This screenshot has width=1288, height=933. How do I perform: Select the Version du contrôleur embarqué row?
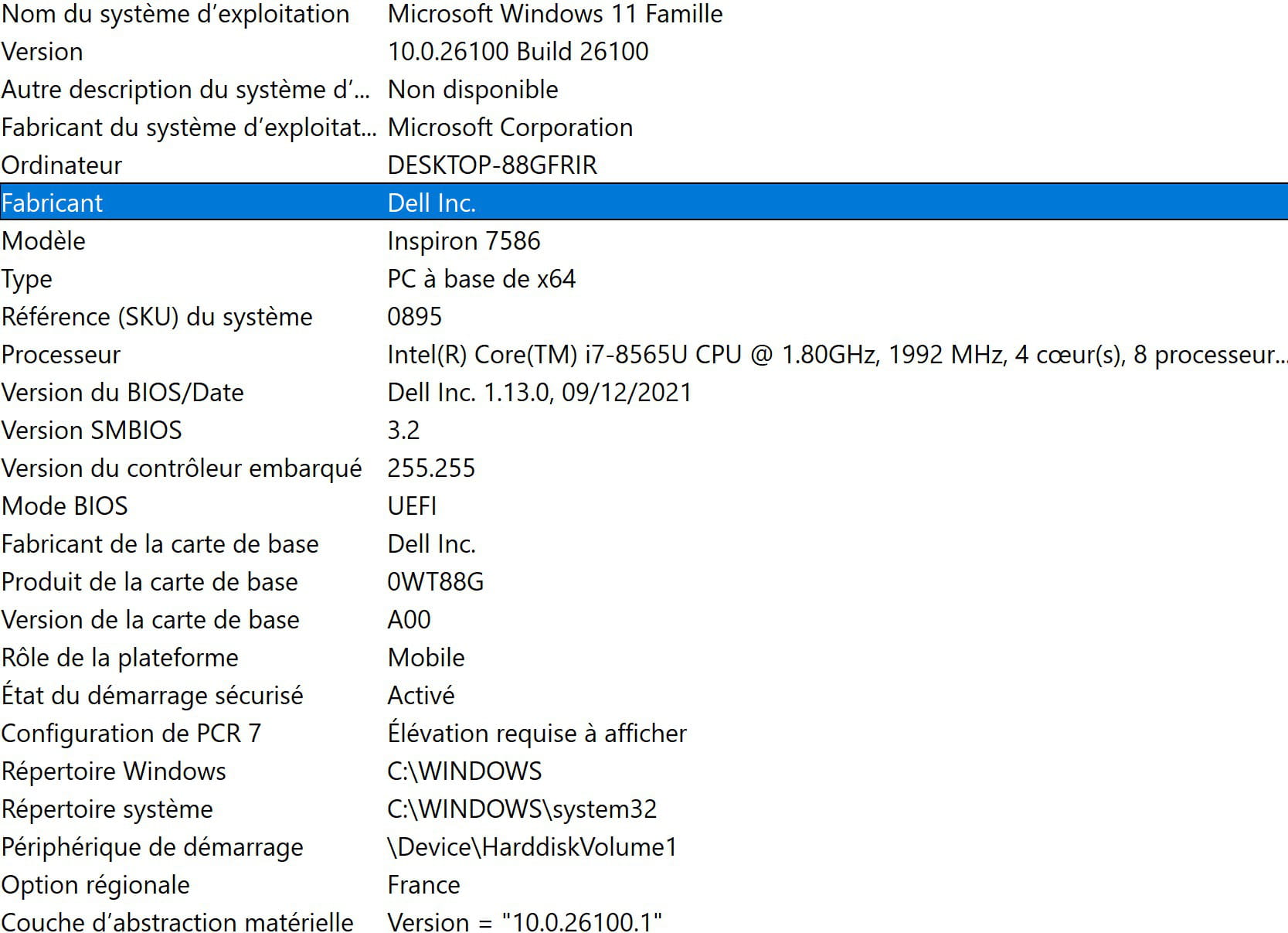click(182, 468)
